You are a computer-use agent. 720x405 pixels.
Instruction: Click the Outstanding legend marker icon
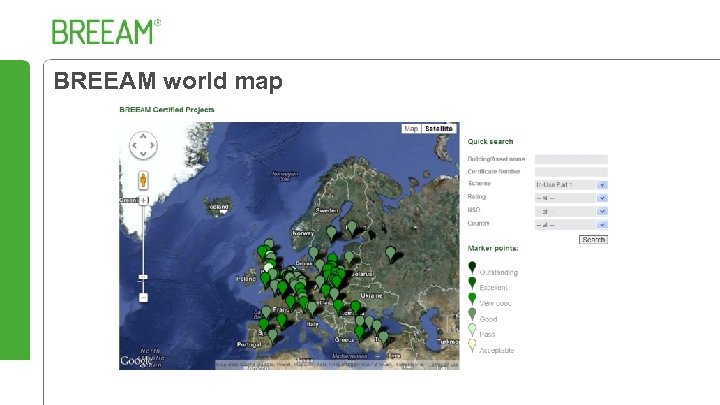point(472,268)
